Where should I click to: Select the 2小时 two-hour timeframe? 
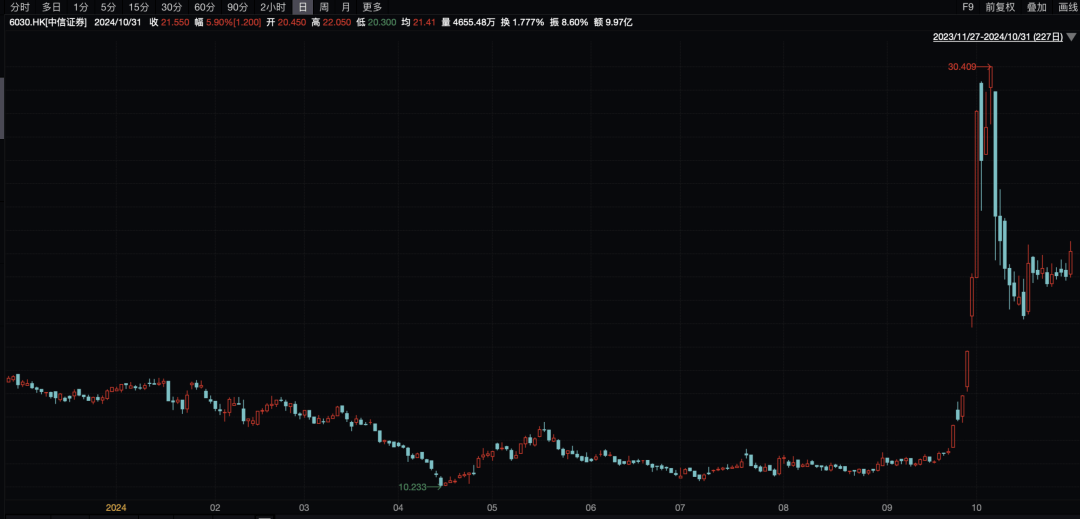[273, 7]
